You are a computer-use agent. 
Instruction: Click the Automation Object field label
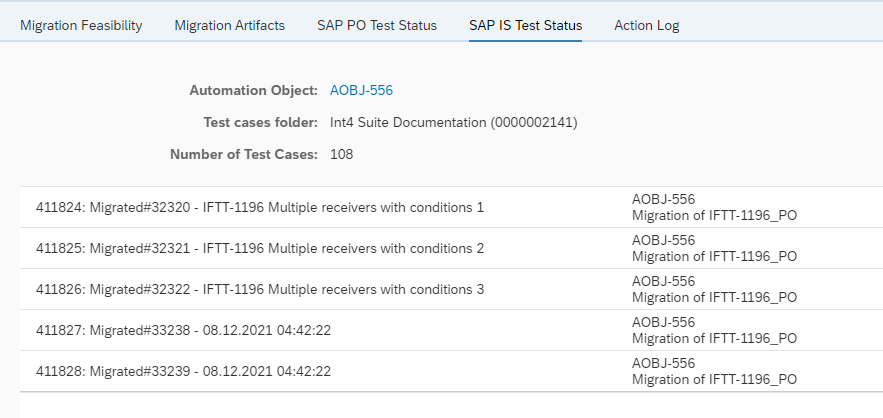coord(253,90)
